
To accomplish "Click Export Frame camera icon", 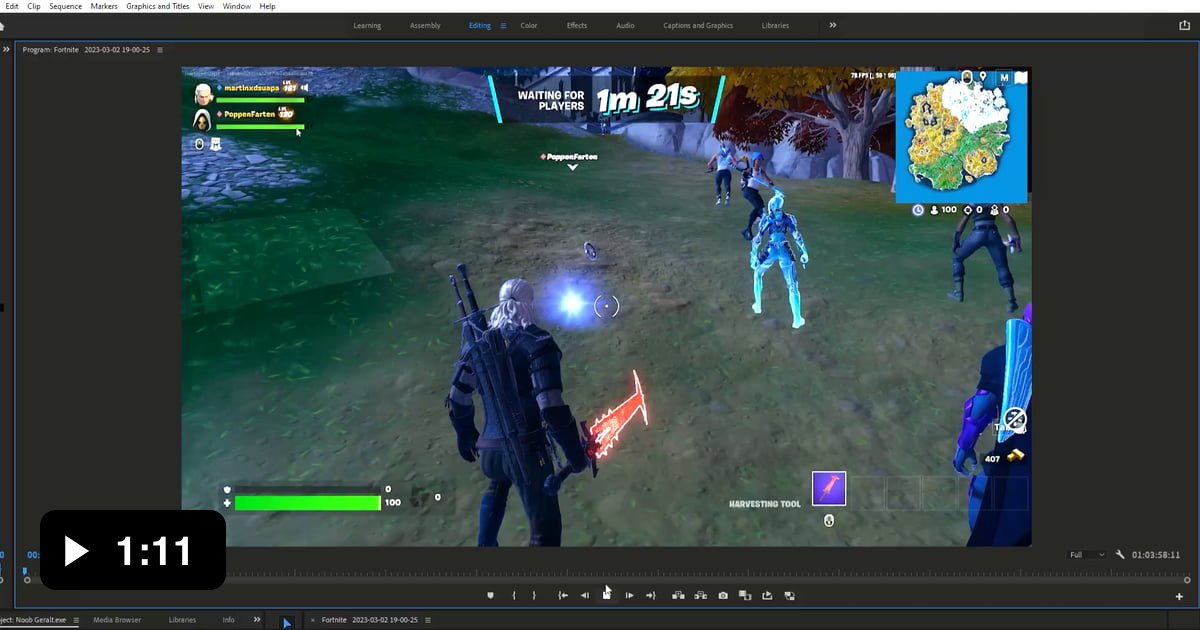I will click(x=723, y=595).
